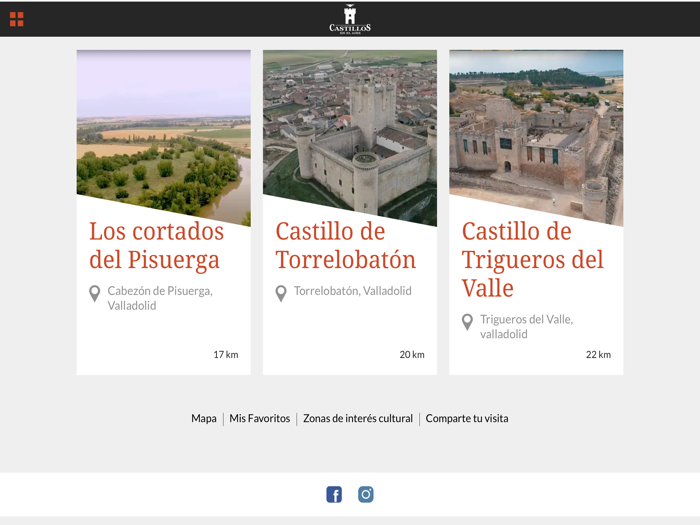Open the orange grid menu icon
The height and width of the screenshot is (525, 700).
point(17,19)
